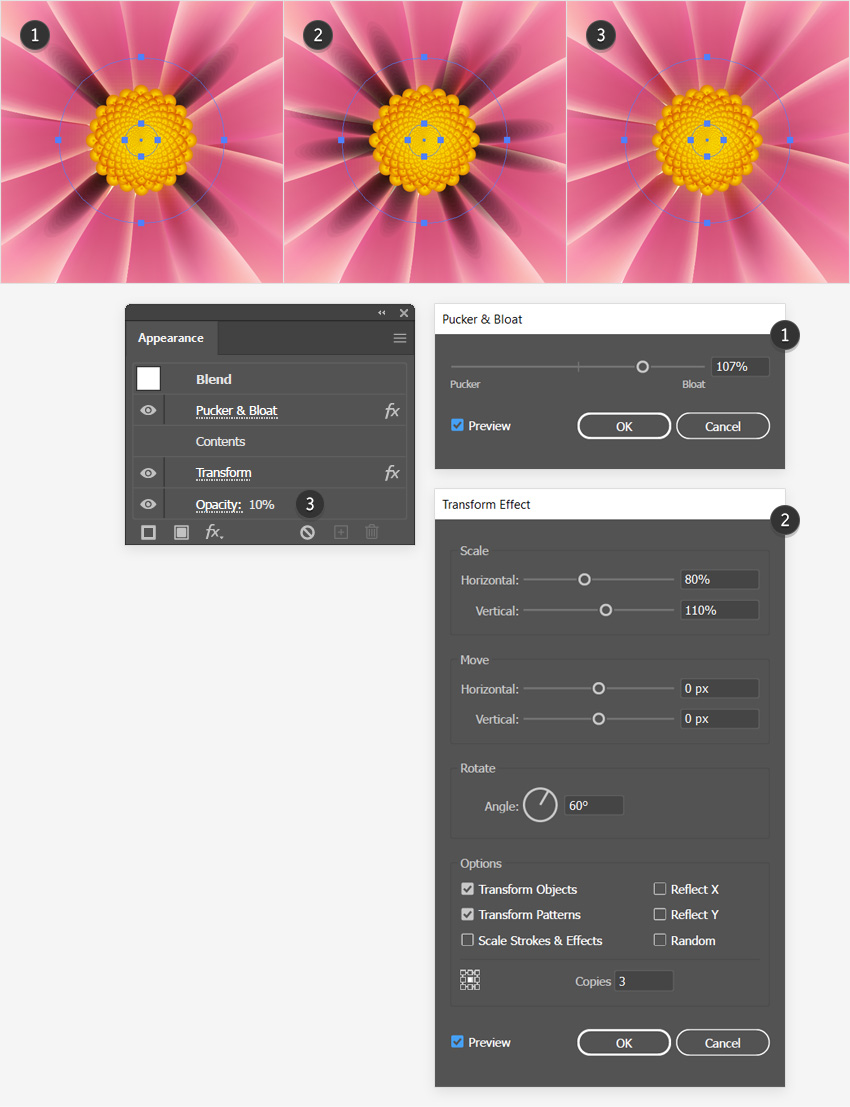Viewport: 850px width, 1107px height.
Task: Collapse the Appearance panel with double-arrow icon
Action: pos(382,313)
